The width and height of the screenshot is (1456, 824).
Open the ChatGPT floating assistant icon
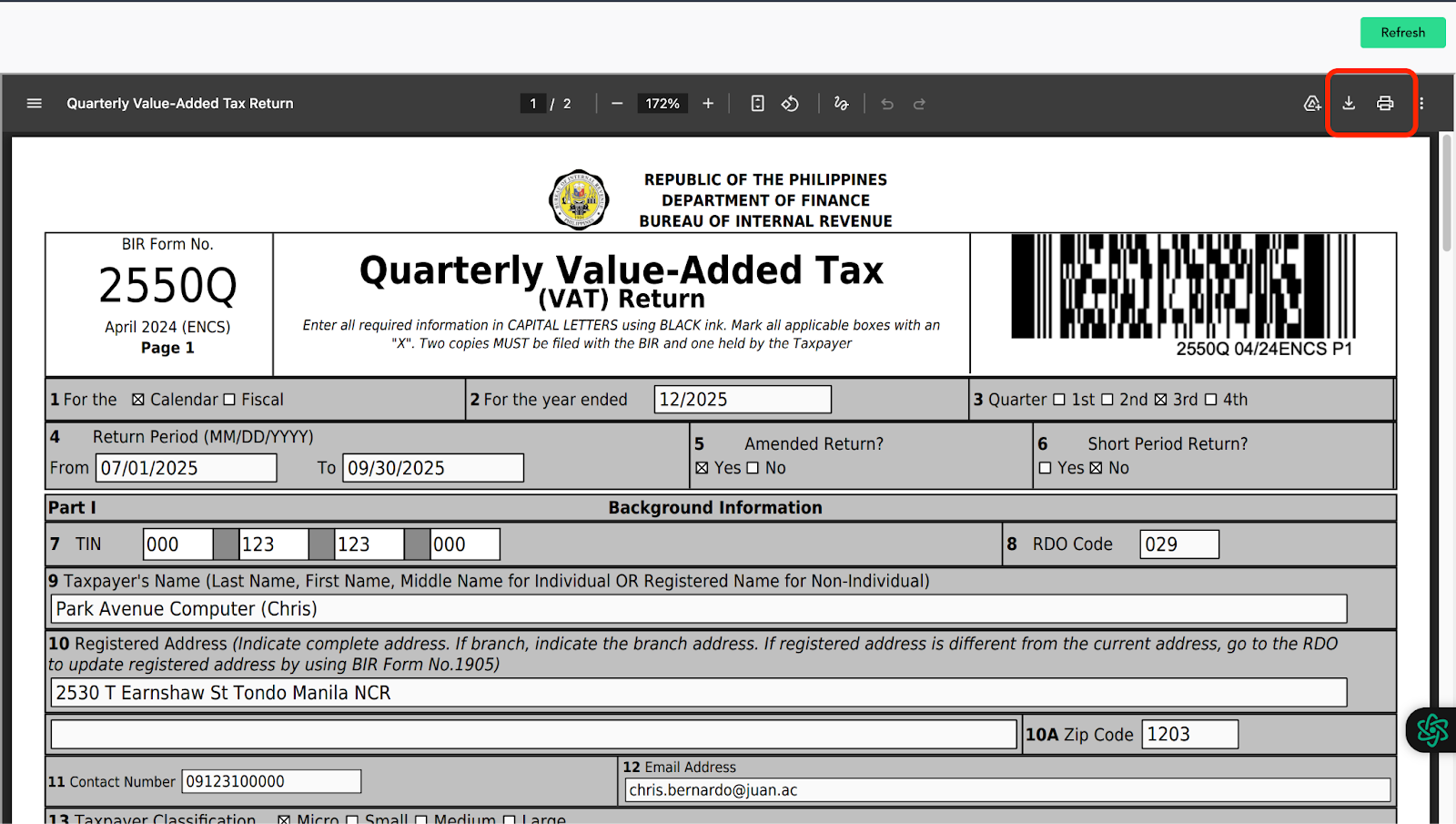(1432, 730)
